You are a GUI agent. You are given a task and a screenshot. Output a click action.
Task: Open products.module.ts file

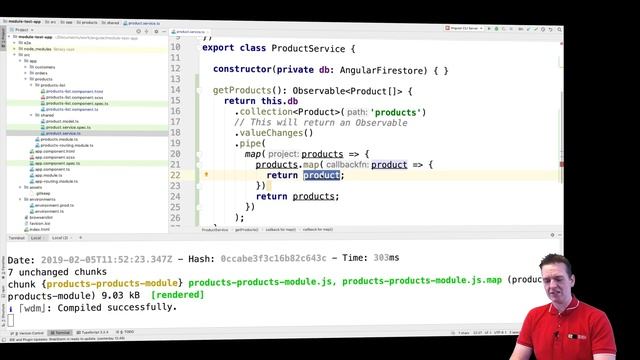[x=56, y=139]
